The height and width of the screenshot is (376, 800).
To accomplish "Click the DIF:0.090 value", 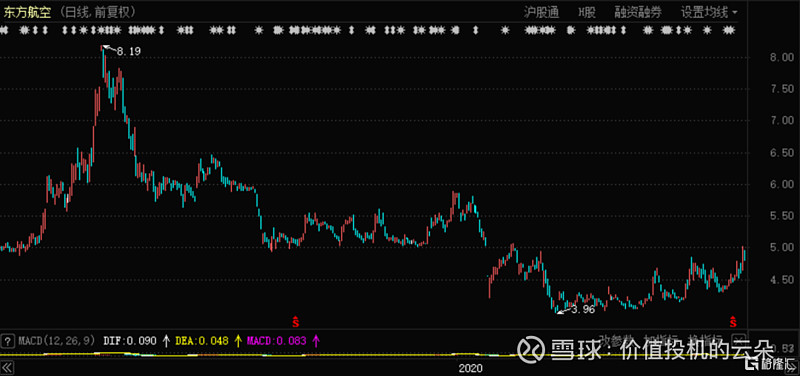I will coord(130,340).
